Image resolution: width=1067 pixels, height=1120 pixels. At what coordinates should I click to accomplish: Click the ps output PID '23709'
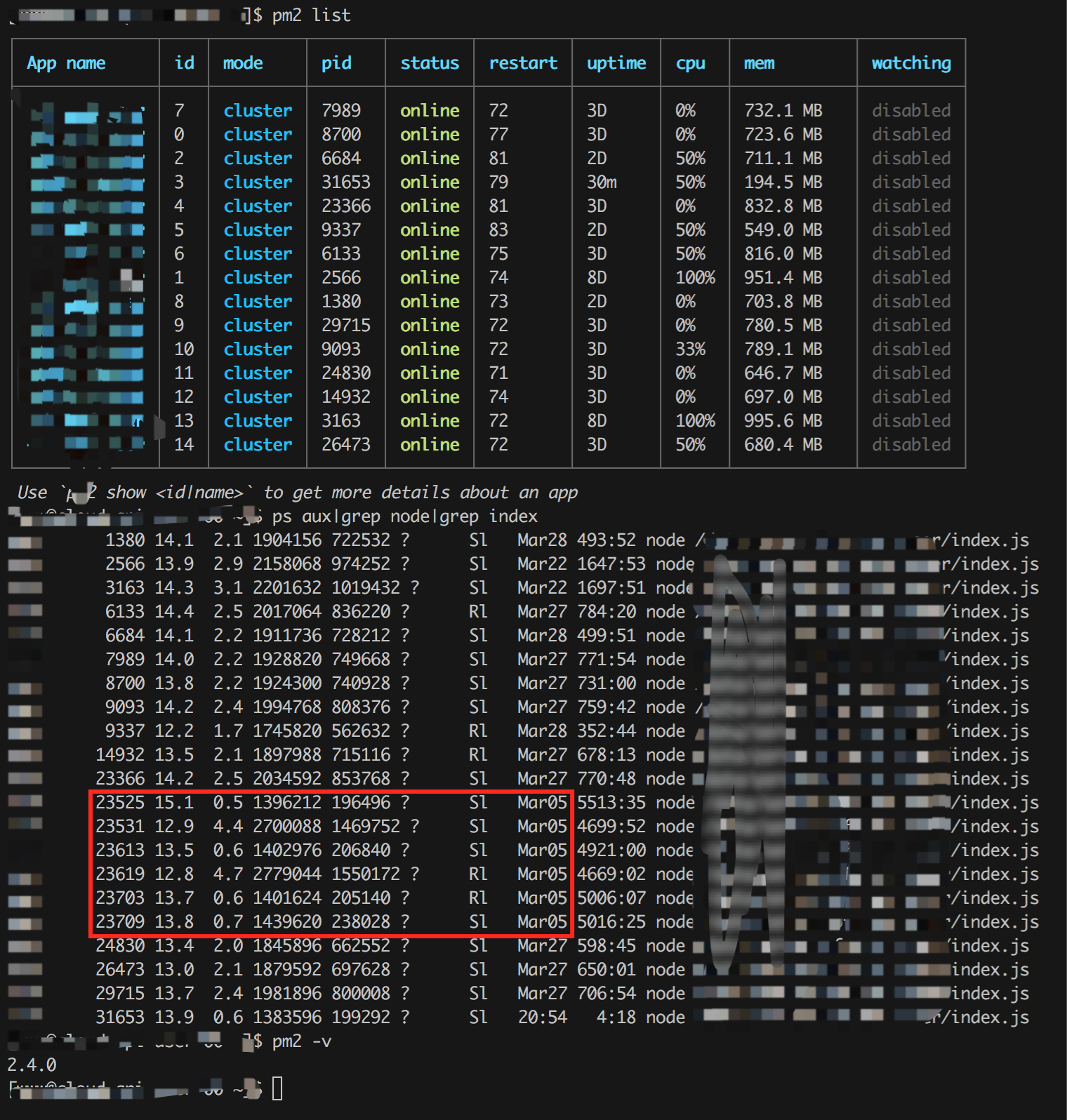(120, 921)
